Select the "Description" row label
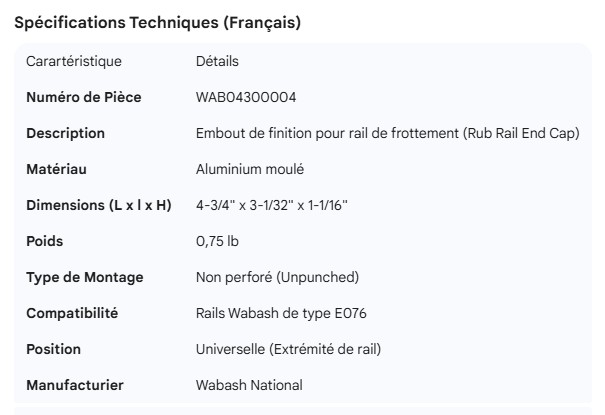The image size is (605, 415). pos(65,133)
